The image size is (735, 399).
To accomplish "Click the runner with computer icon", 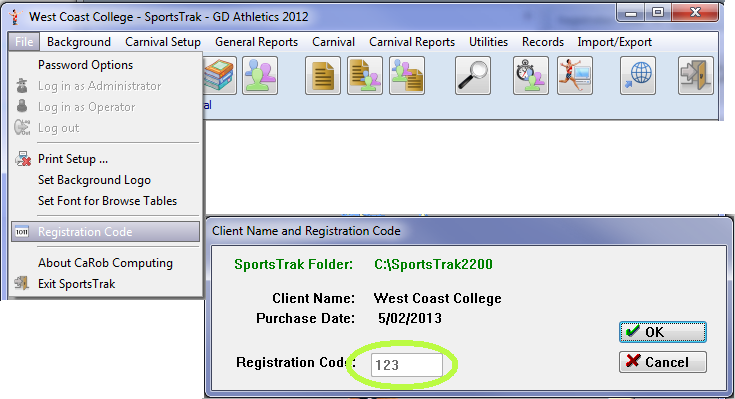I will point(575,75).
